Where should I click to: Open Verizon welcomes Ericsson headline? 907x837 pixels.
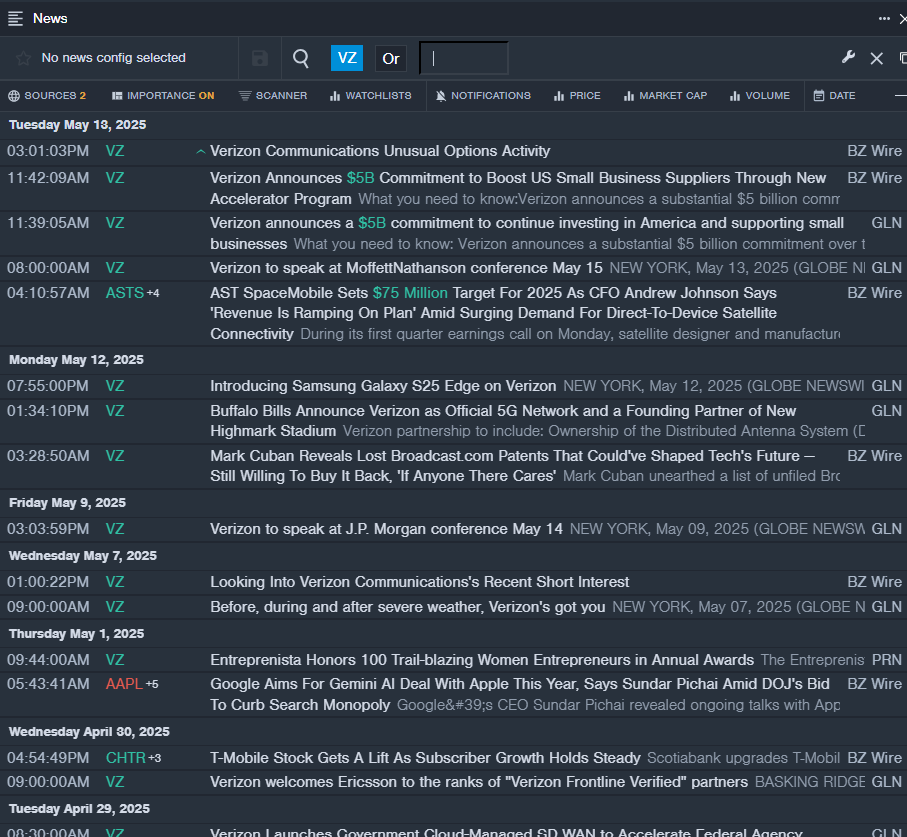pyautogui.click(x=479, y=782)
